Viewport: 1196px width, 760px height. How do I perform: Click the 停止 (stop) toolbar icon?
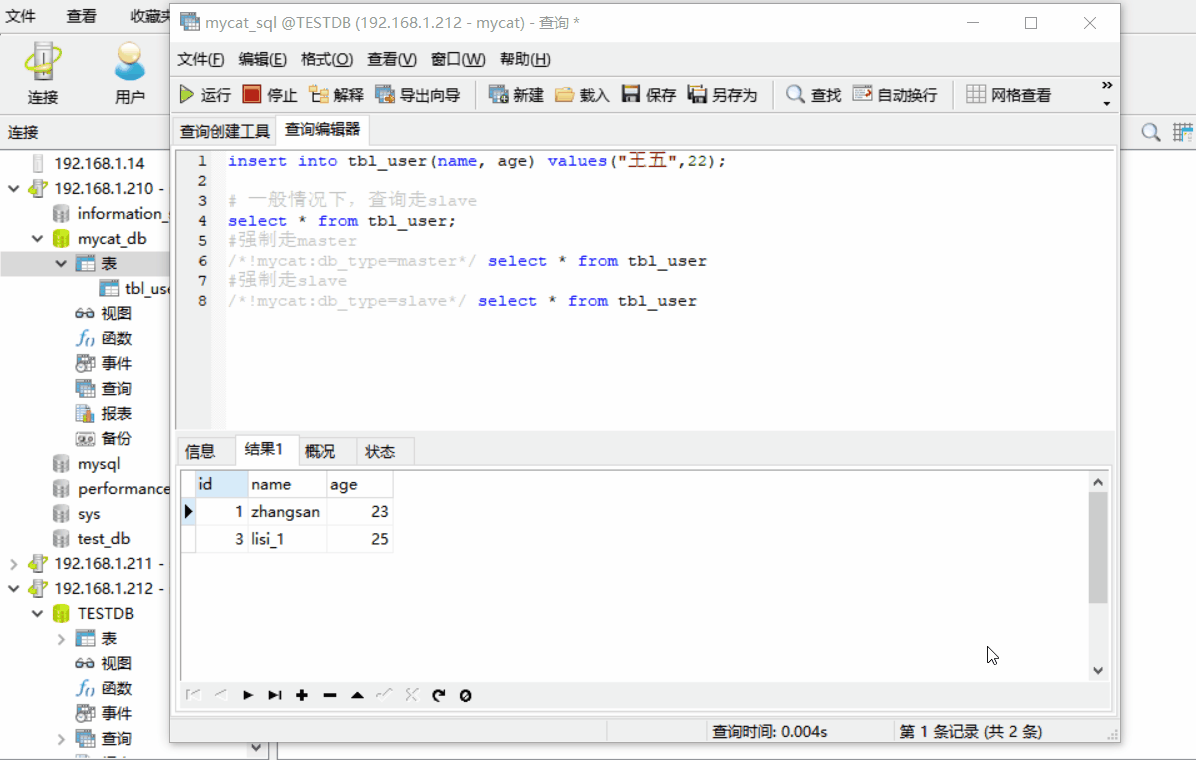coord(268,95)
